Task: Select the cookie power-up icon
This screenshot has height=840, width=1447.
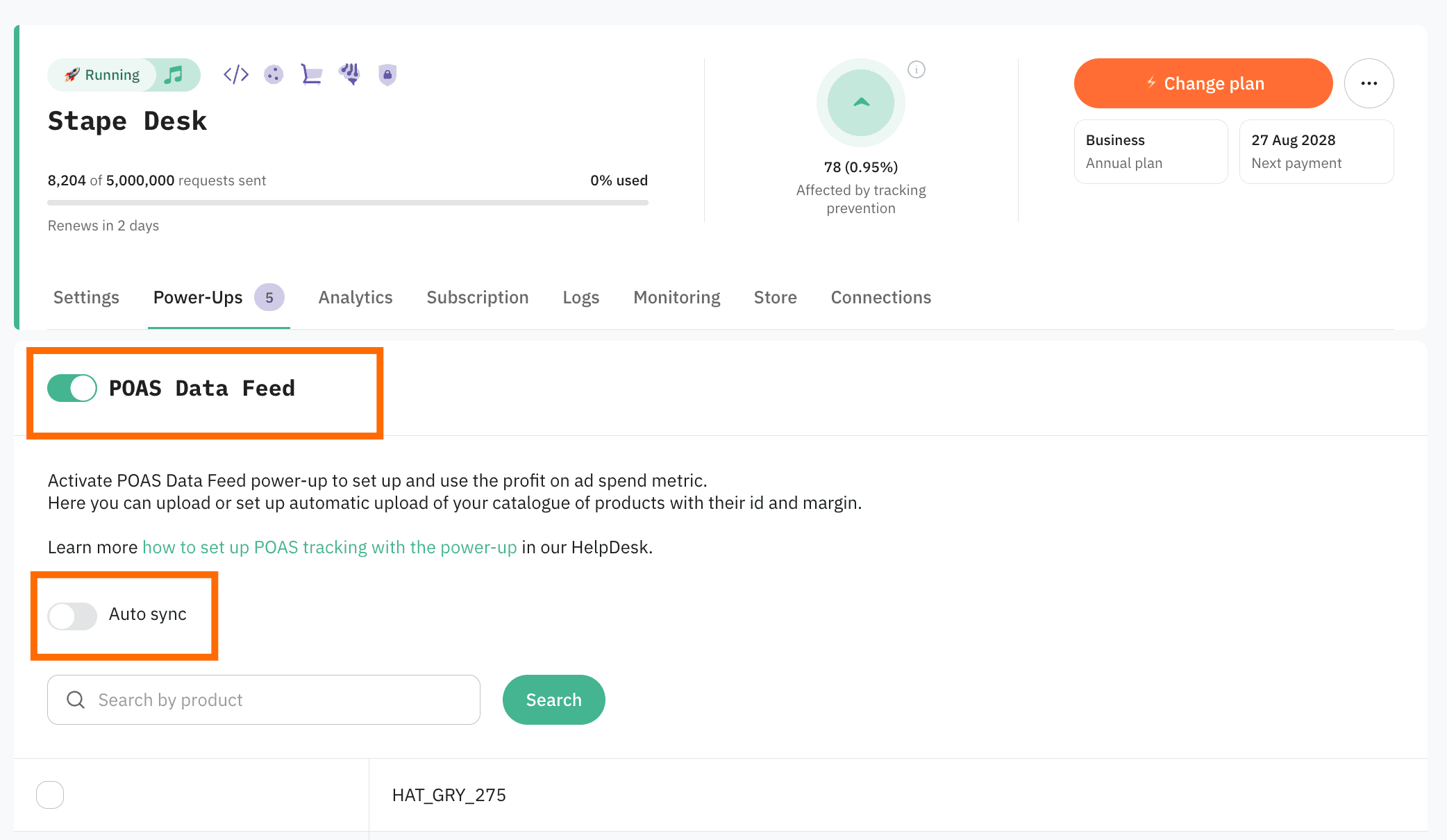Action: (x=274, y=74)
